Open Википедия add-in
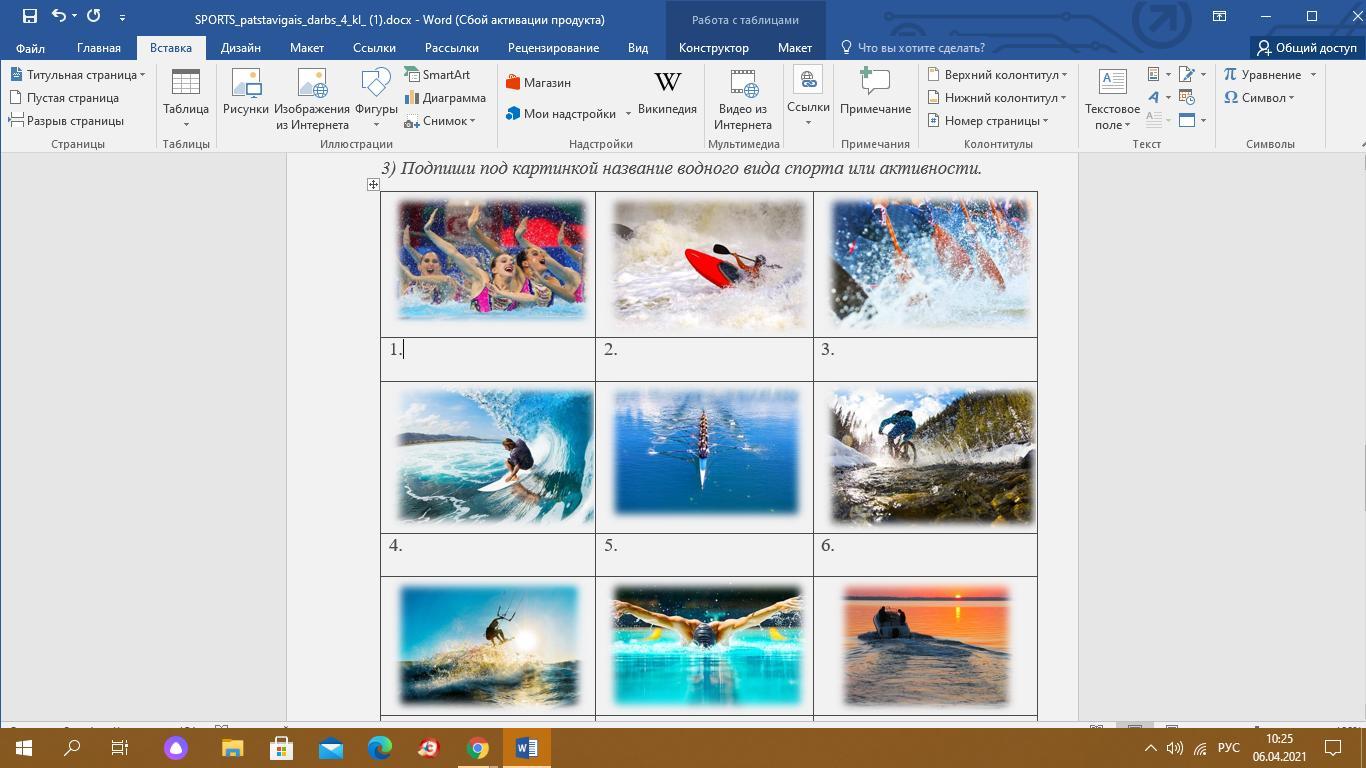 (667, 93)
